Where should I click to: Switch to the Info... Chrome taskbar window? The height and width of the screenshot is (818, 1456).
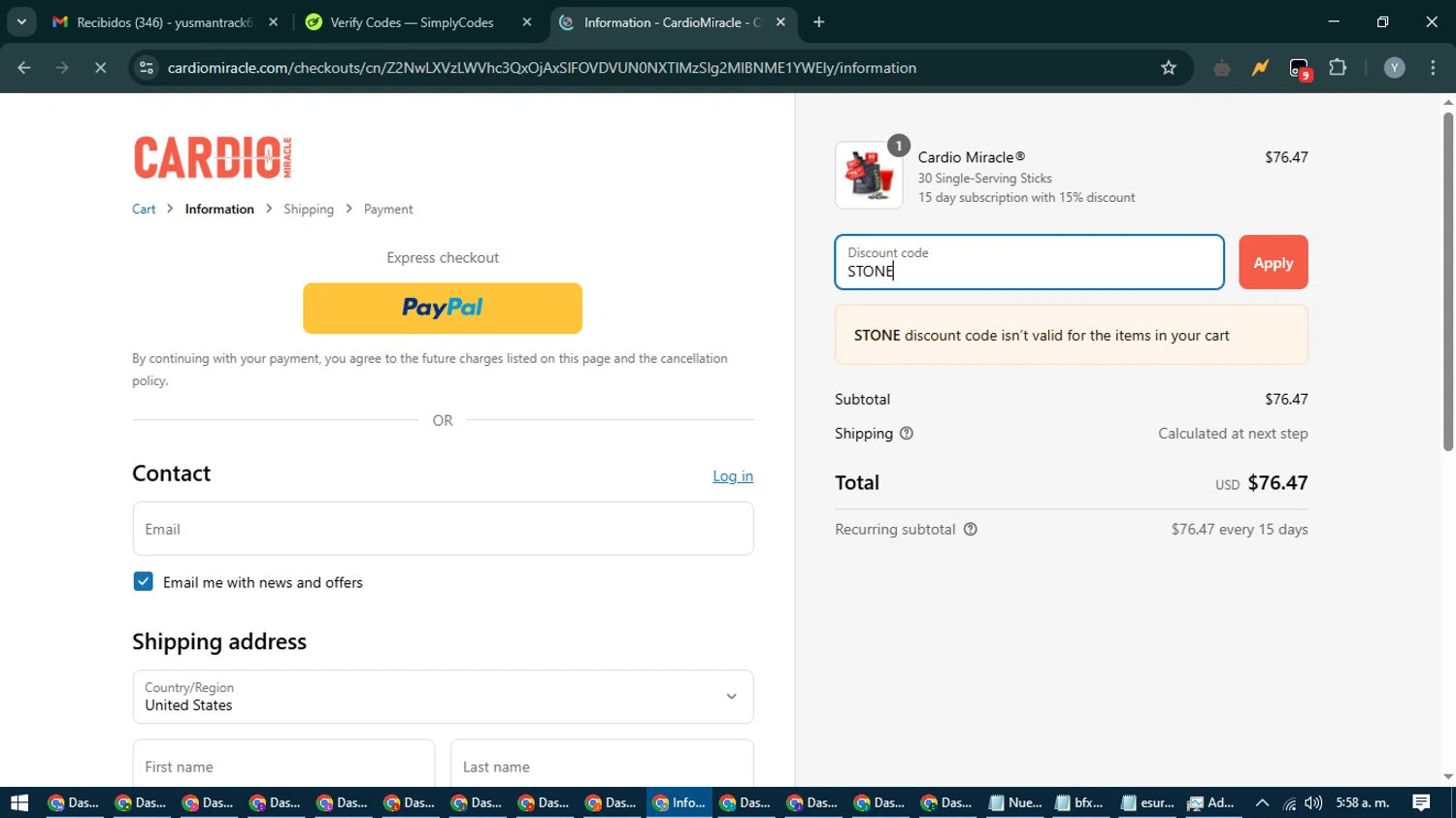coord(679,802)
